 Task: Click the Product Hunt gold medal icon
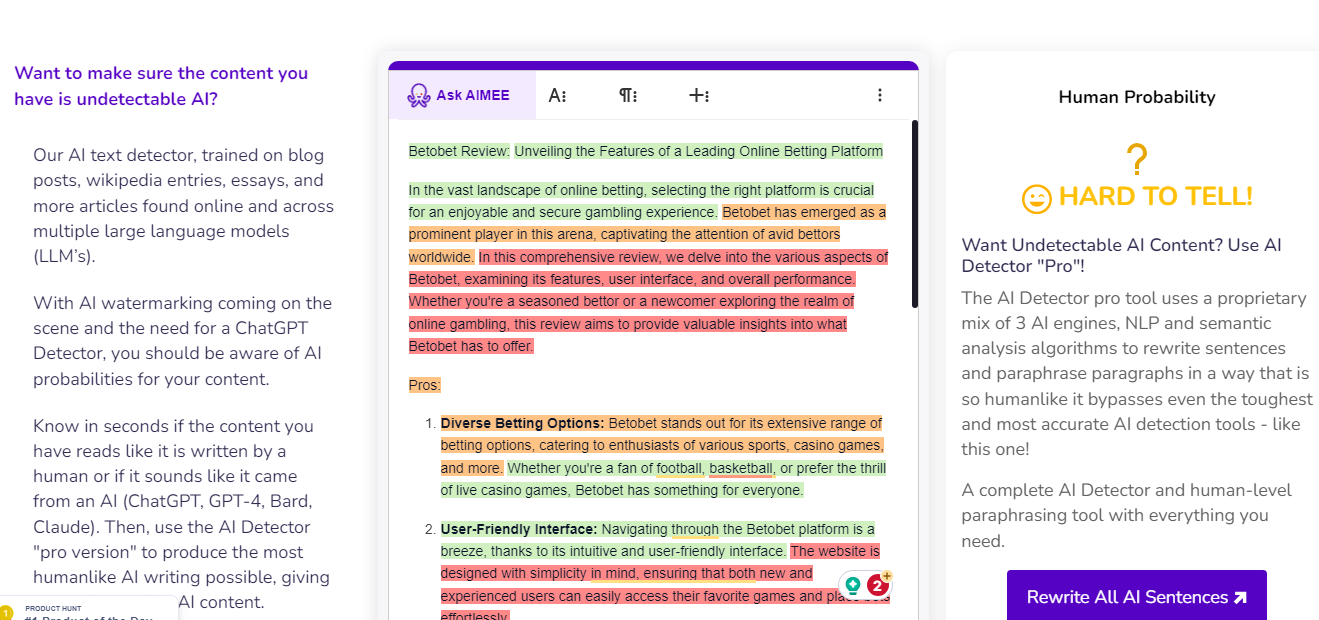(x=6, y=612)
